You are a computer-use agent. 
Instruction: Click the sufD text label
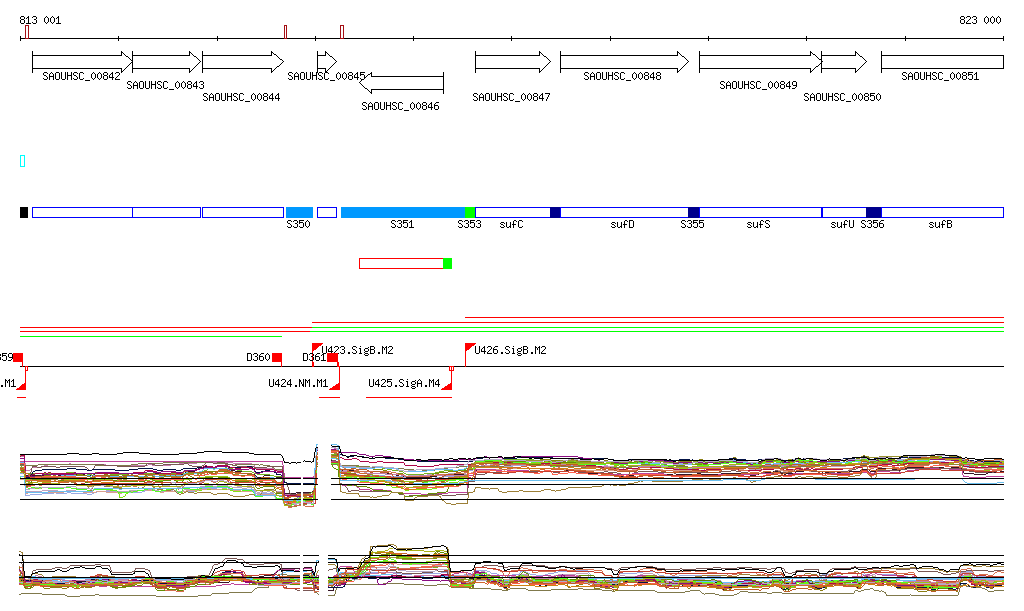[622, 225]
